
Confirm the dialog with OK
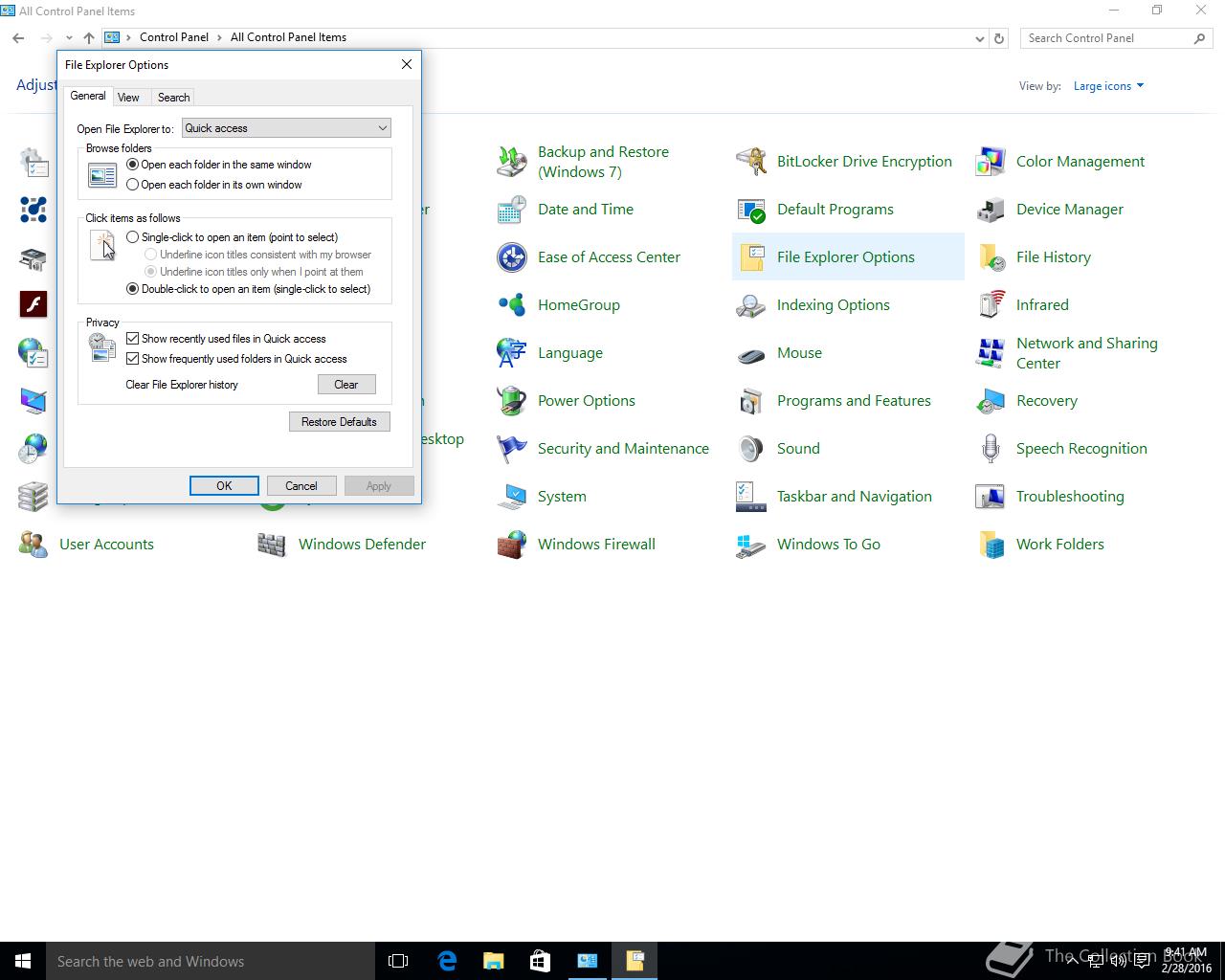(224, 486)
